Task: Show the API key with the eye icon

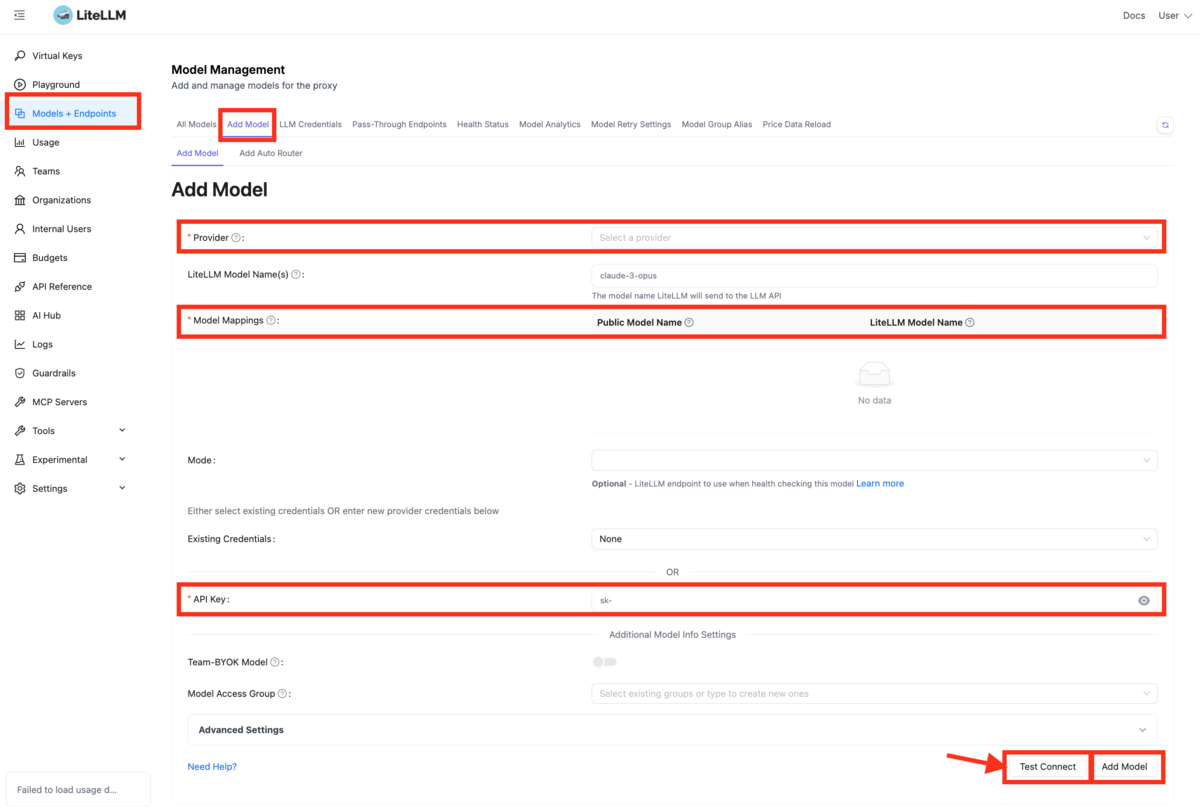Action: click(1144, 601)
